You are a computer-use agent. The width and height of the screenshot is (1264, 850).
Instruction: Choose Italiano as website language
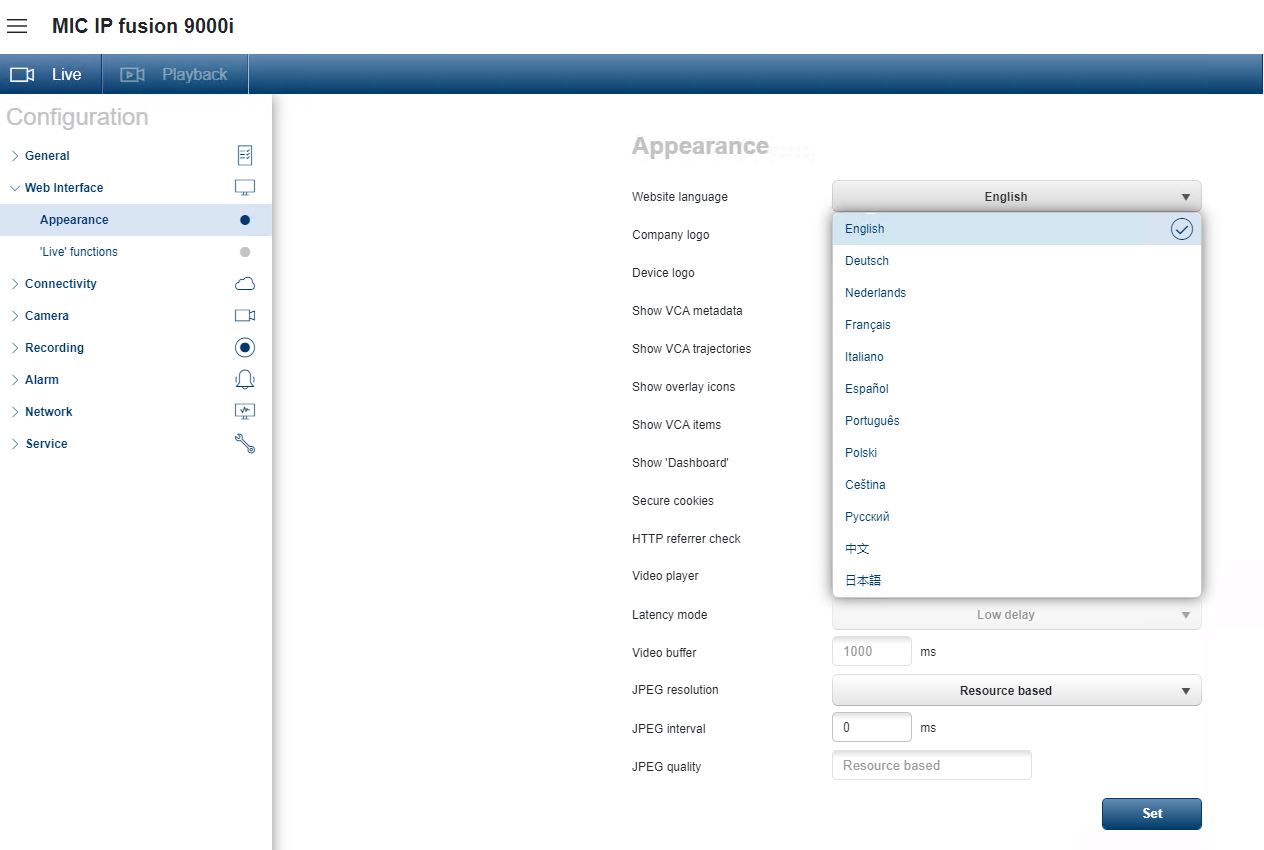pyautogui.click(x=1016, y=357)
